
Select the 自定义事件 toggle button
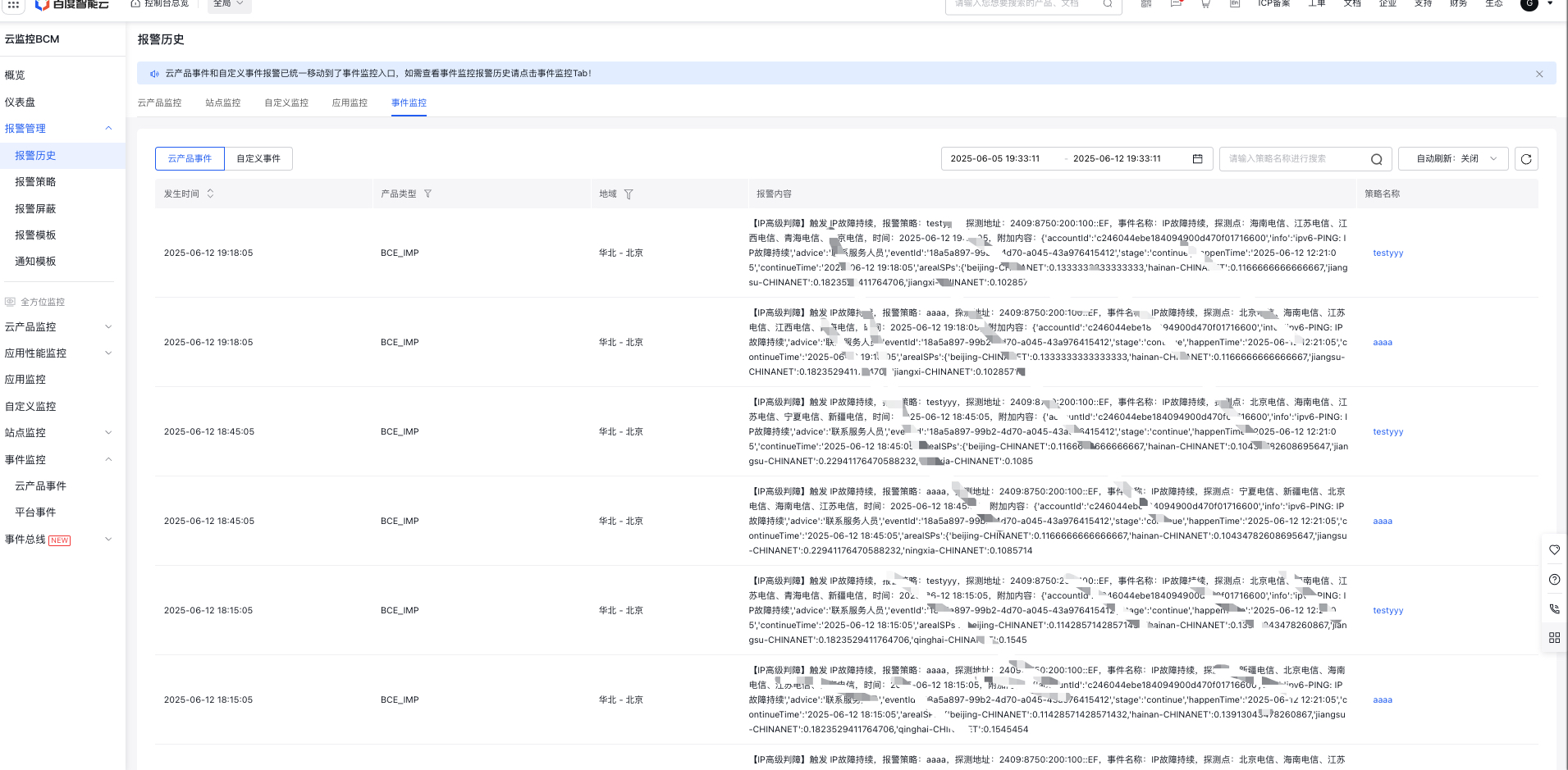pyautogui.click(x=258, y=158)
